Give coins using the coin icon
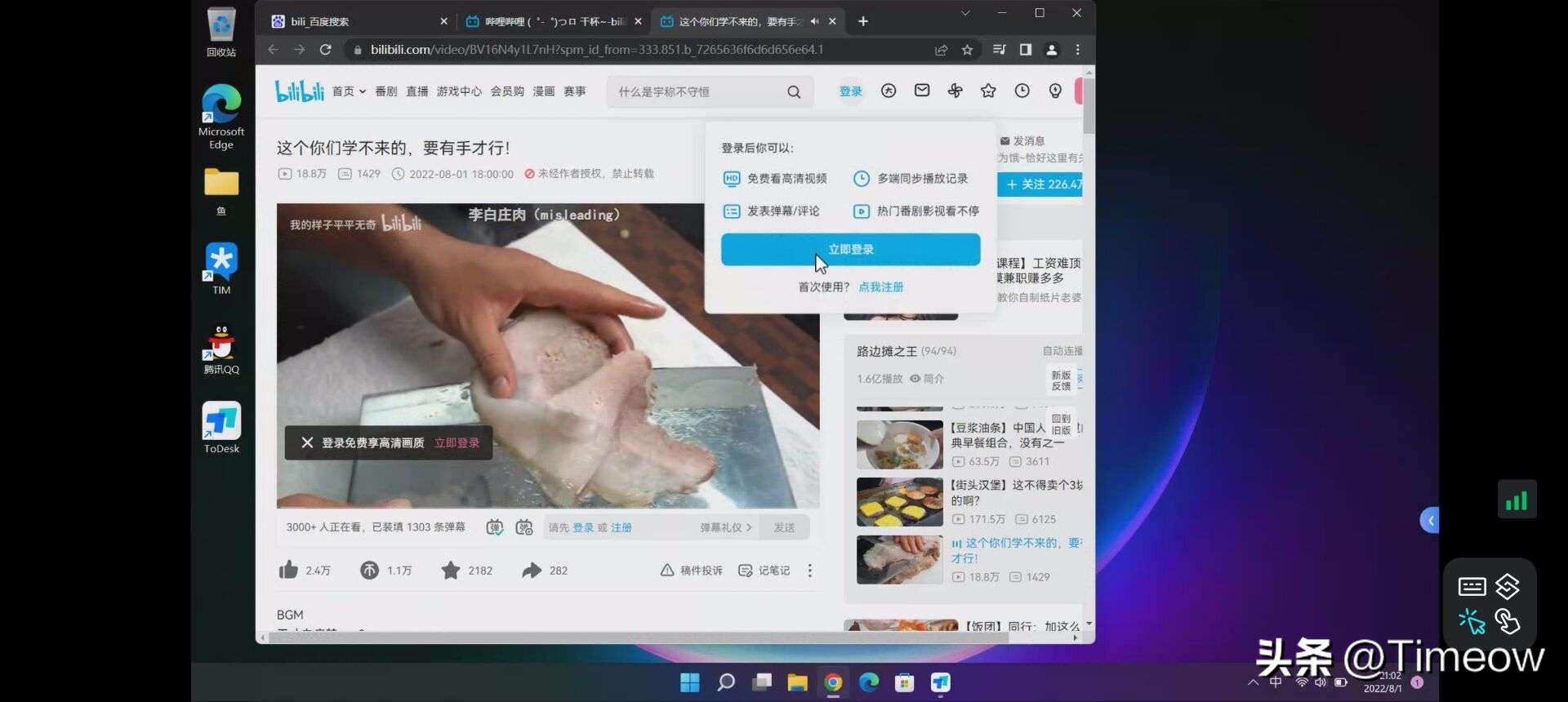Image resolution: width=1568 pixels, height=702 pixels. [369, 570]
